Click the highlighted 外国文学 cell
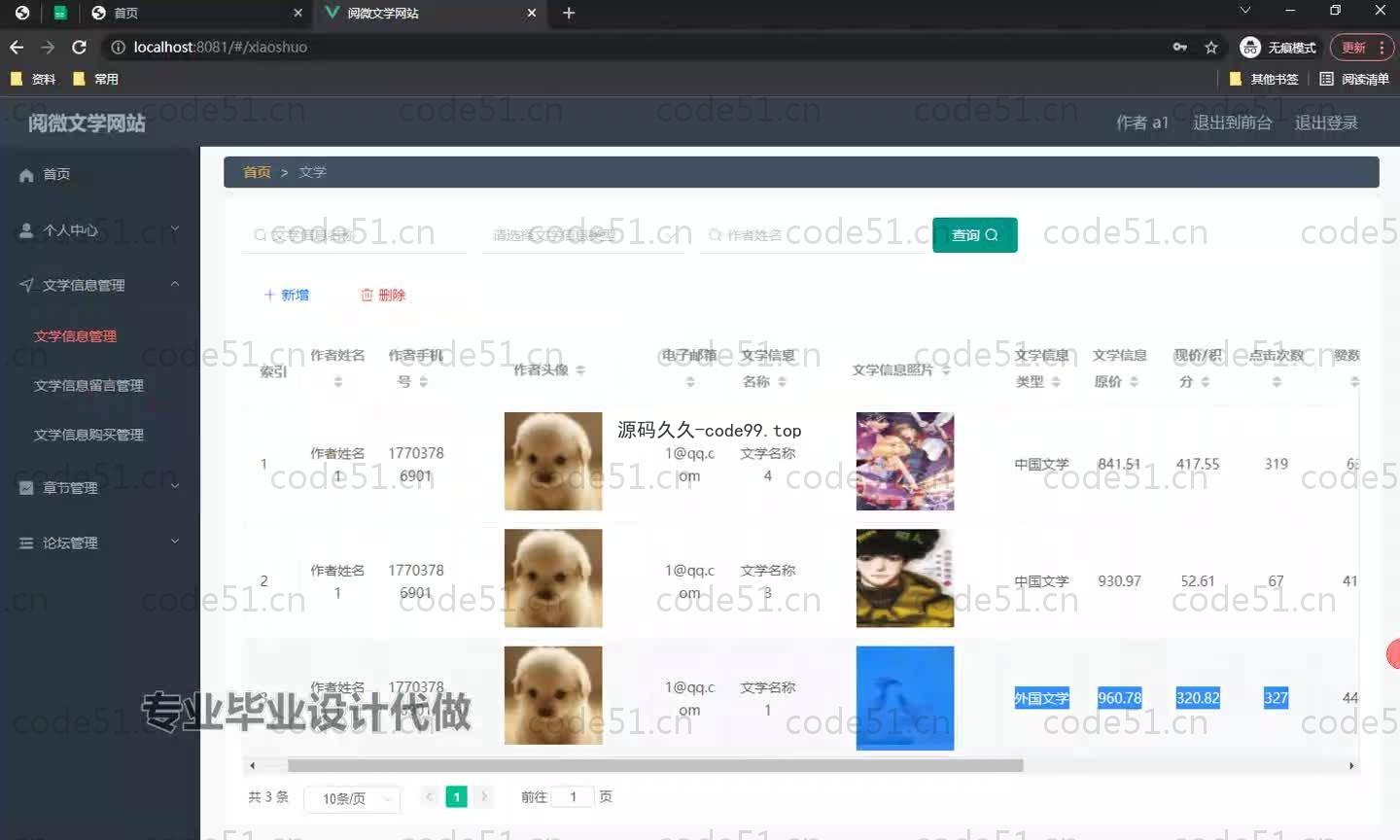Image resolution: width=1400 pixels, height=840 pixels. (x=1041, y=698)
